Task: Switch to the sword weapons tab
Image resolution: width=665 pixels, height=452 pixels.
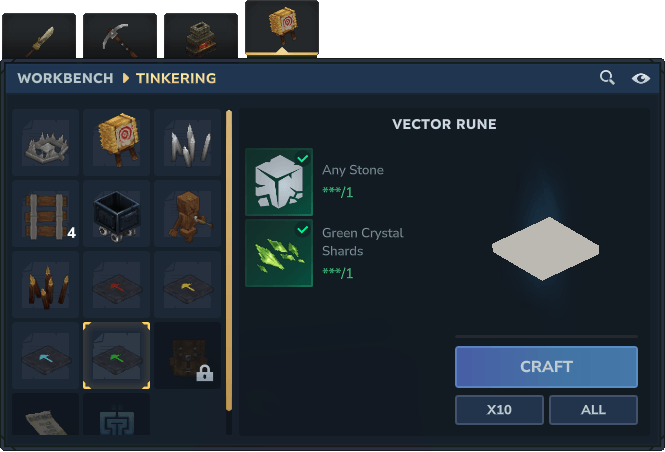Action: [39, 36]
